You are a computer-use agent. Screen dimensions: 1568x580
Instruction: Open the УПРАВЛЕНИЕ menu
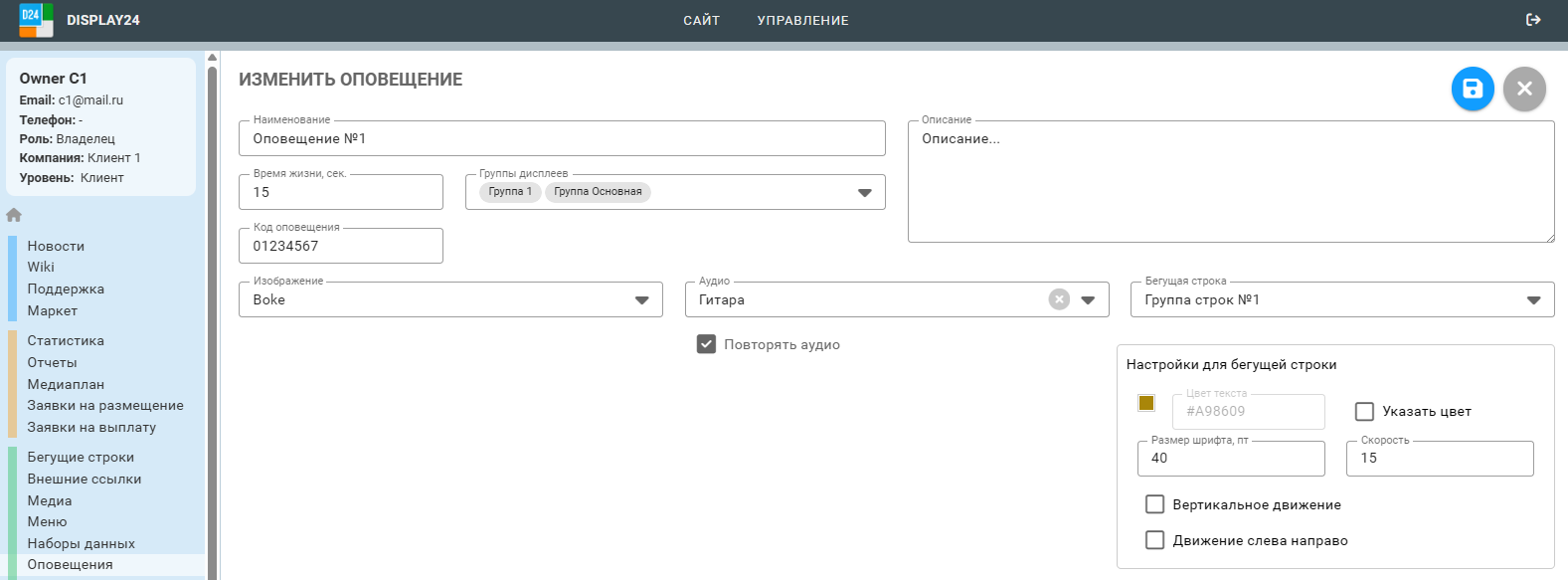click(x=802, y=20)
